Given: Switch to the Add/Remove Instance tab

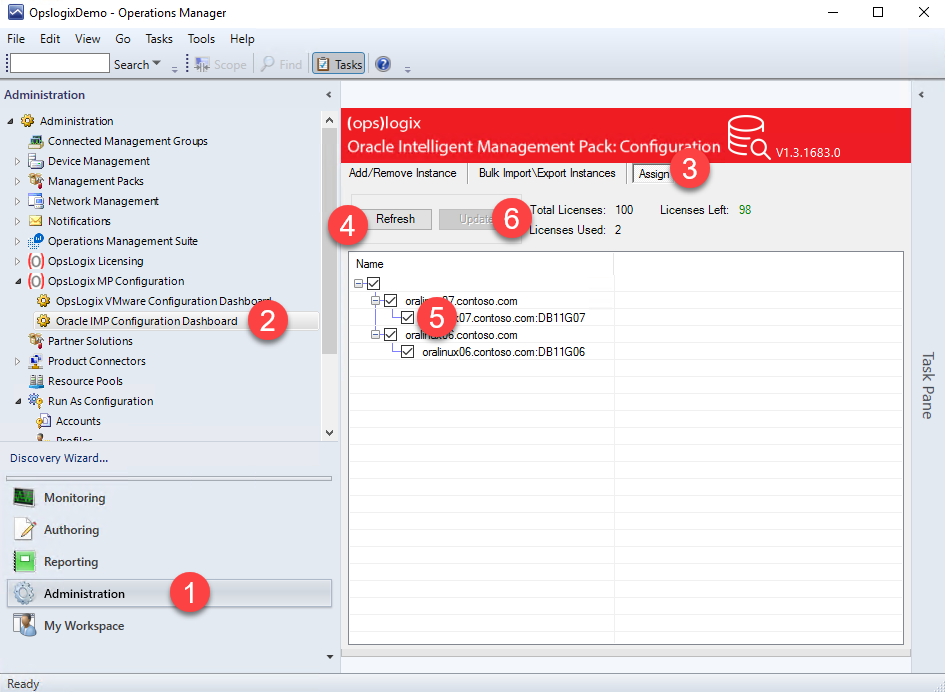Looking at the screenshot, I should pyautogui.click(x=403, y=173).
